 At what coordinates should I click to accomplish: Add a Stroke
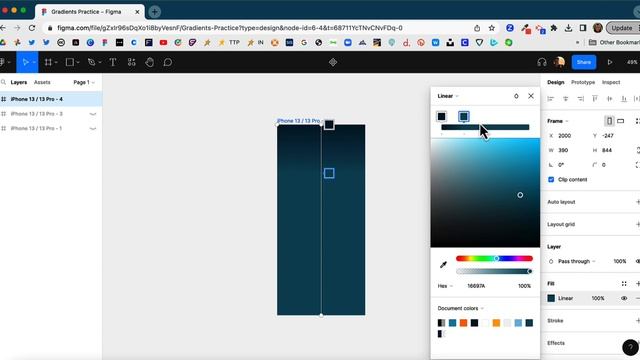638,321
